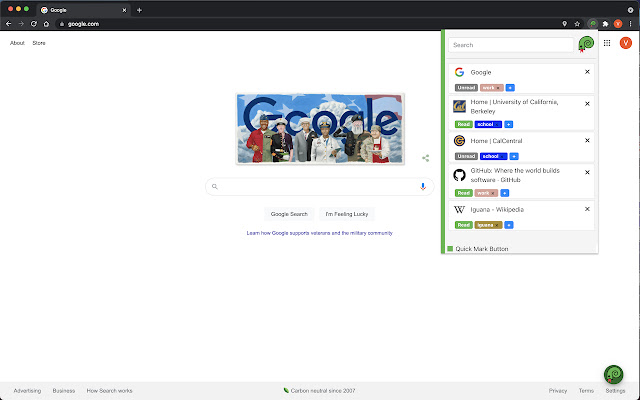Image resolution: width=640 pixels, height=400 pixels.
Task: Click the Google search input box
Action: (319, 187)
